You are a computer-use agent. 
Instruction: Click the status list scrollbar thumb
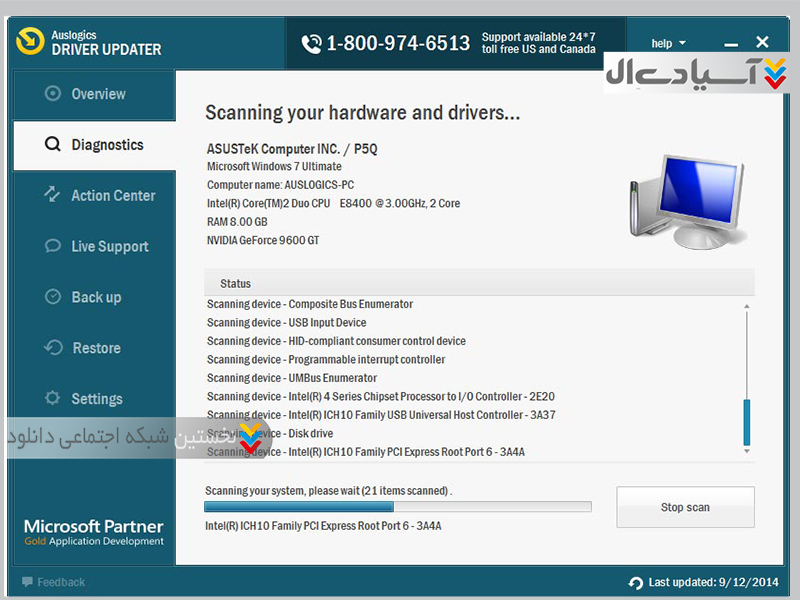(746, 421)
